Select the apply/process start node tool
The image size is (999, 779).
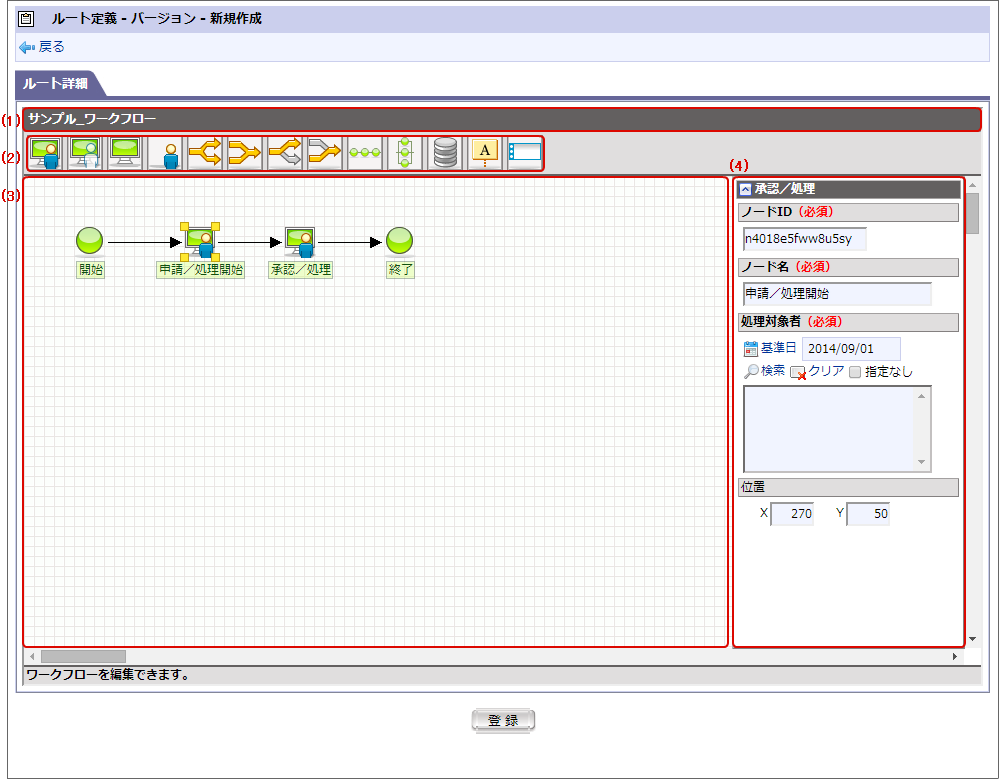coord(45,154)
